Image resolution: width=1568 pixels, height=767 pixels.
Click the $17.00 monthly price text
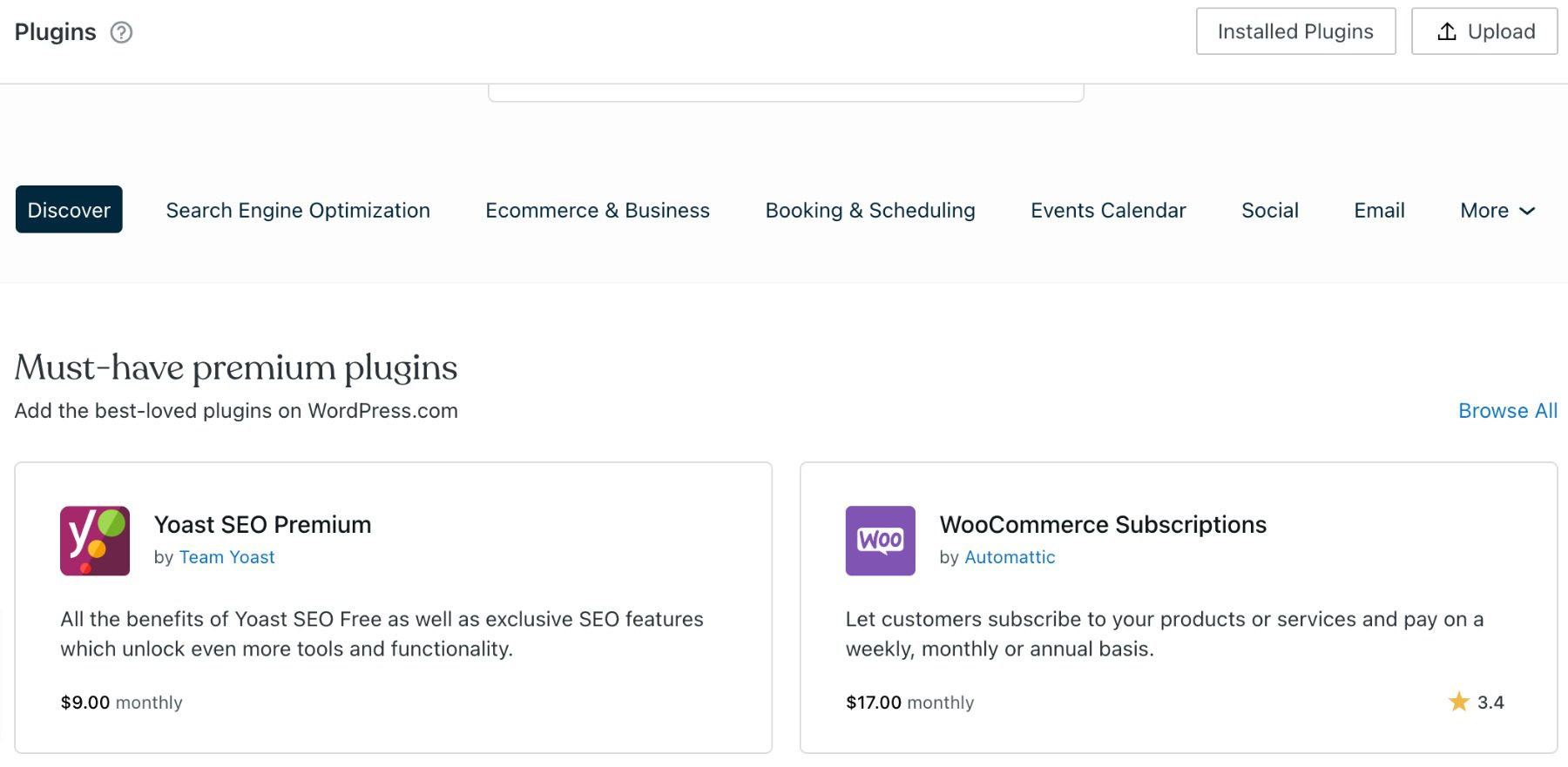909,703
